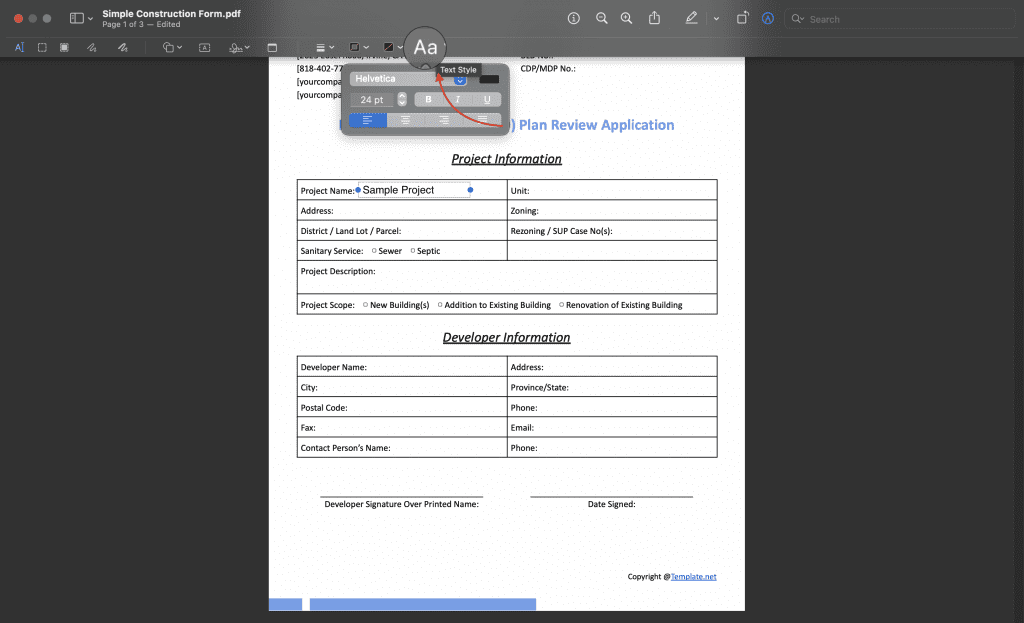Zoom in on the document

[627, 18]
